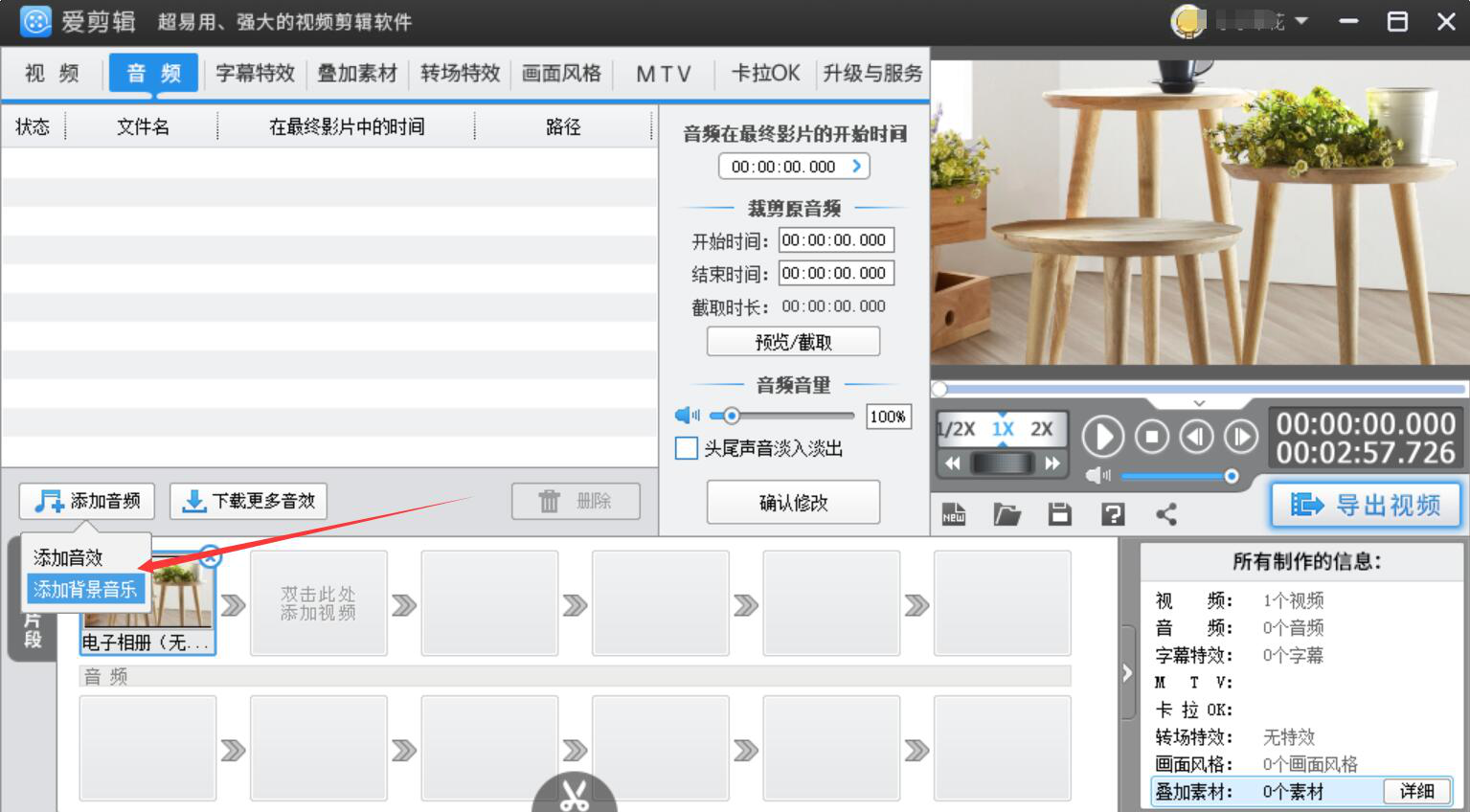The image size is (1470, 812).
Task: Select the 电子相册 clip thumbnail
Action: (147, 603)
